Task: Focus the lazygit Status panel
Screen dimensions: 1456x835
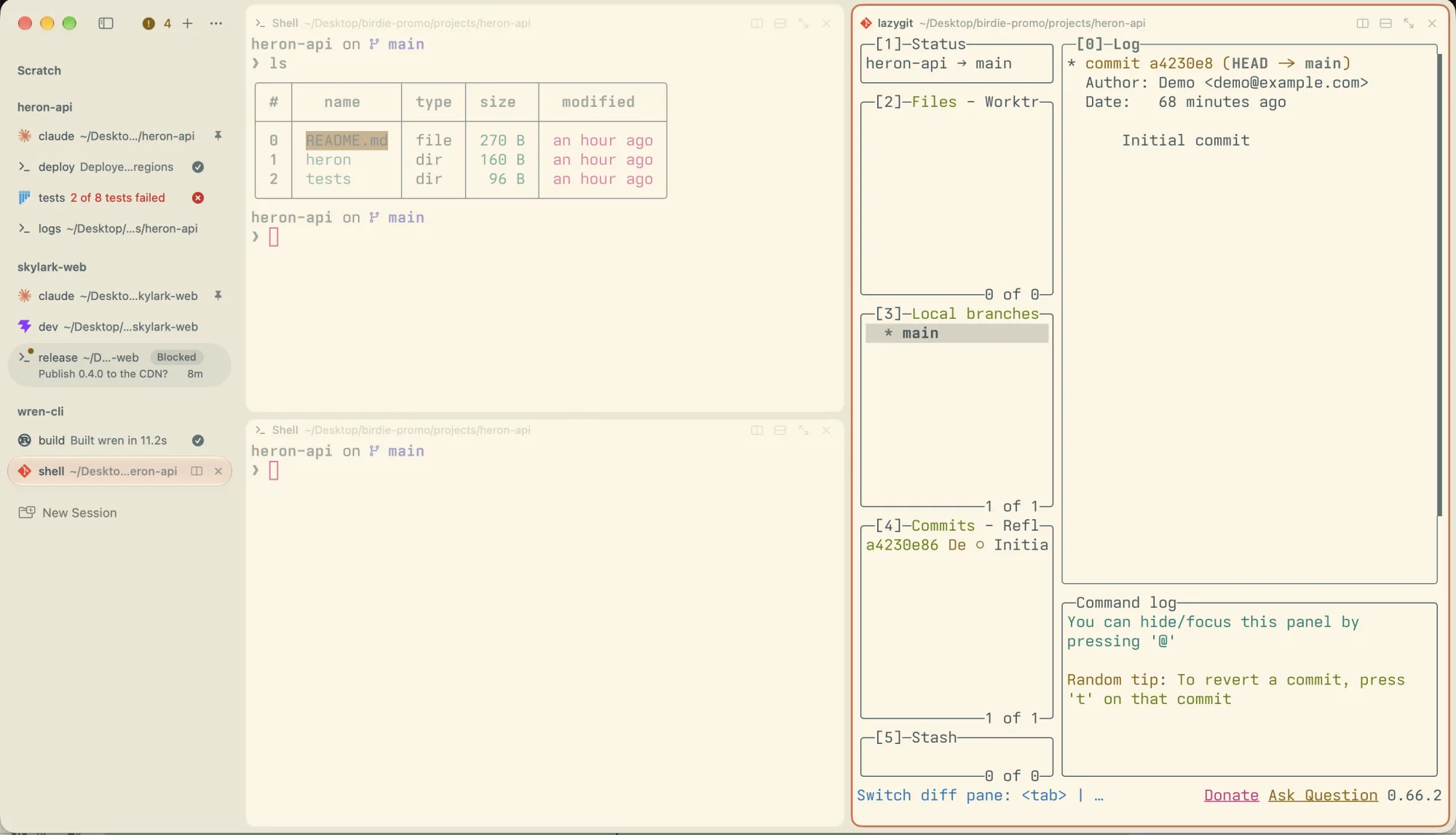Action: click(x=957, y=63)
